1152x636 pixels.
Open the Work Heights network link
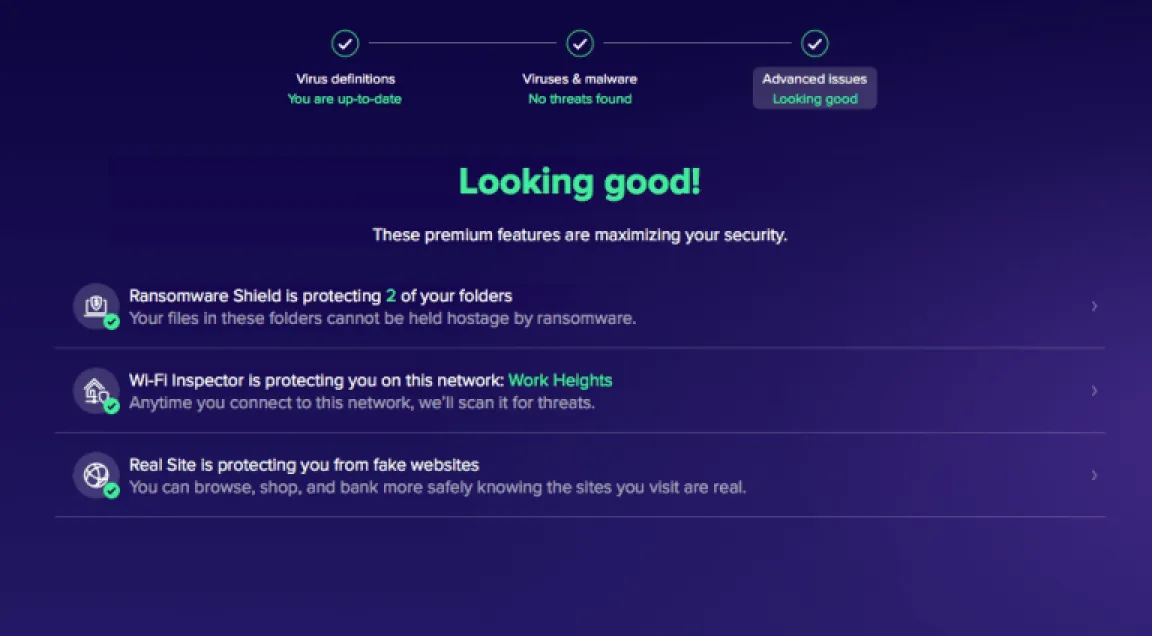(x=560, y=380)
